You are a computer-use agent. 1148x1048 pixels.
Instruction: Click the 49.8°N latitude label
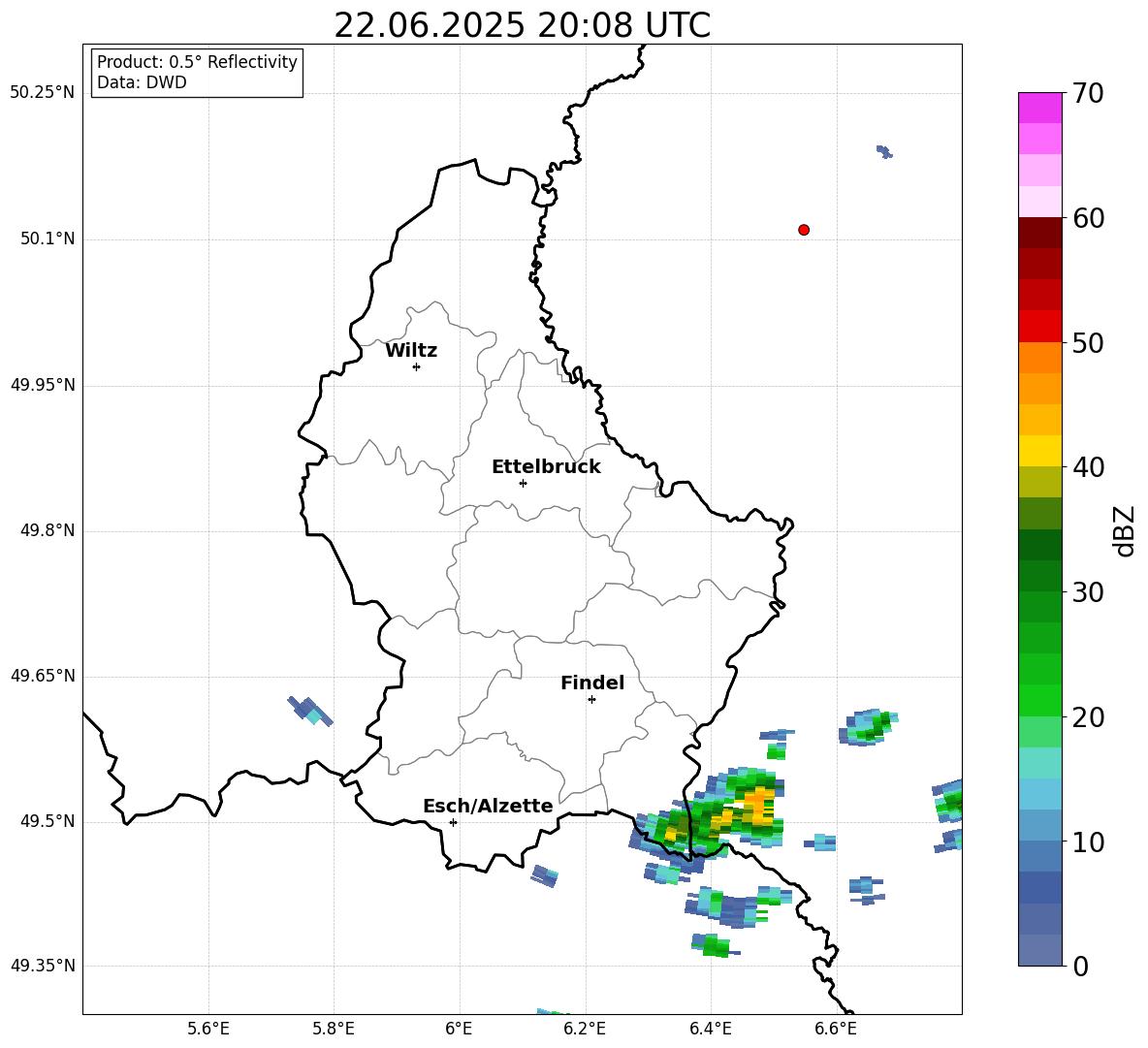(x=48, y=530)
